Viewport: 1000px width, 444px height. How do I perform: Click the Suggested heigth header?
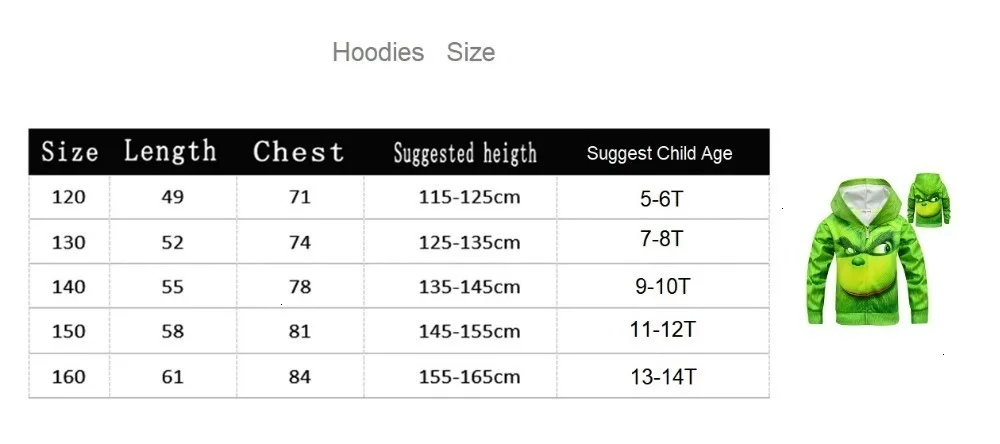pos(465,154)
